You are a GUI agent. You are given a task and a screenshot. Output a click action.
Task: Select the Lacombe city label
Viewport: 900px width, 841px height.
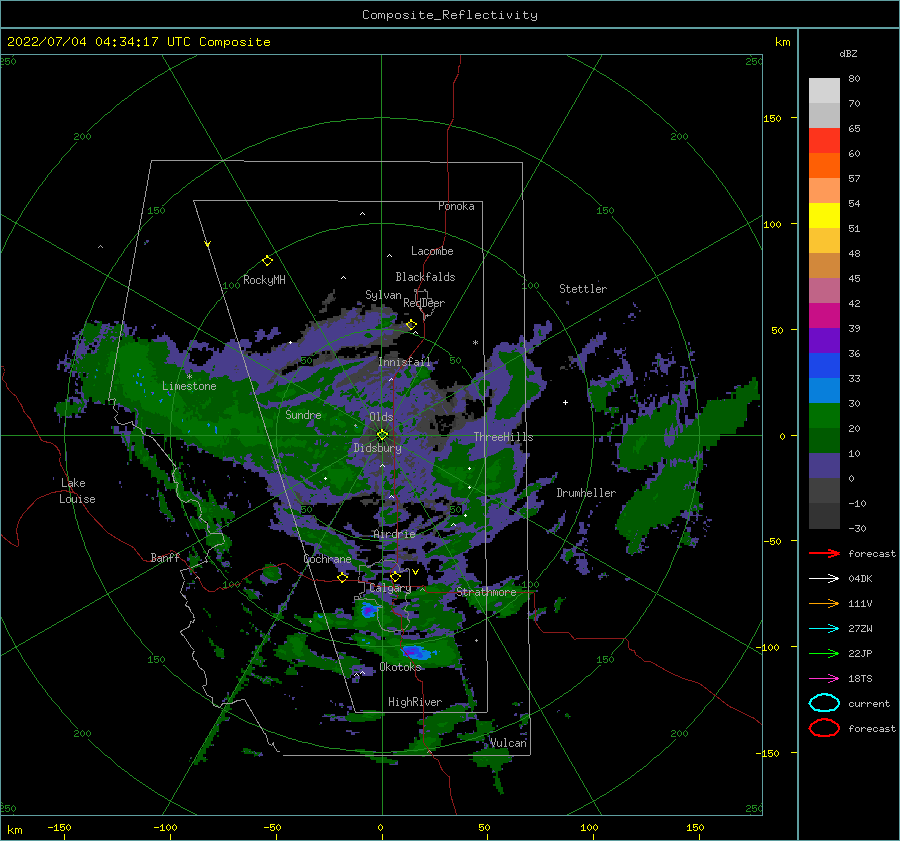tap(432, 251)
